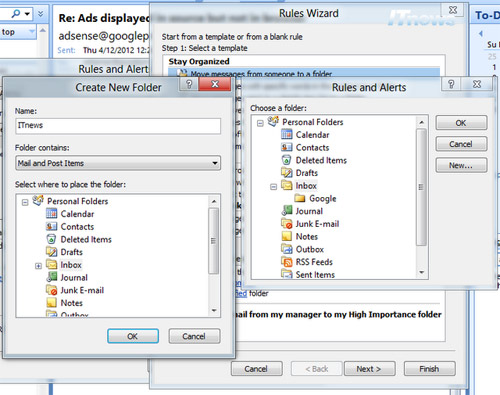Select Notes label in Choose a folder tree
The height and width of the screenshot is (395, 500).
tap(307, 236)
